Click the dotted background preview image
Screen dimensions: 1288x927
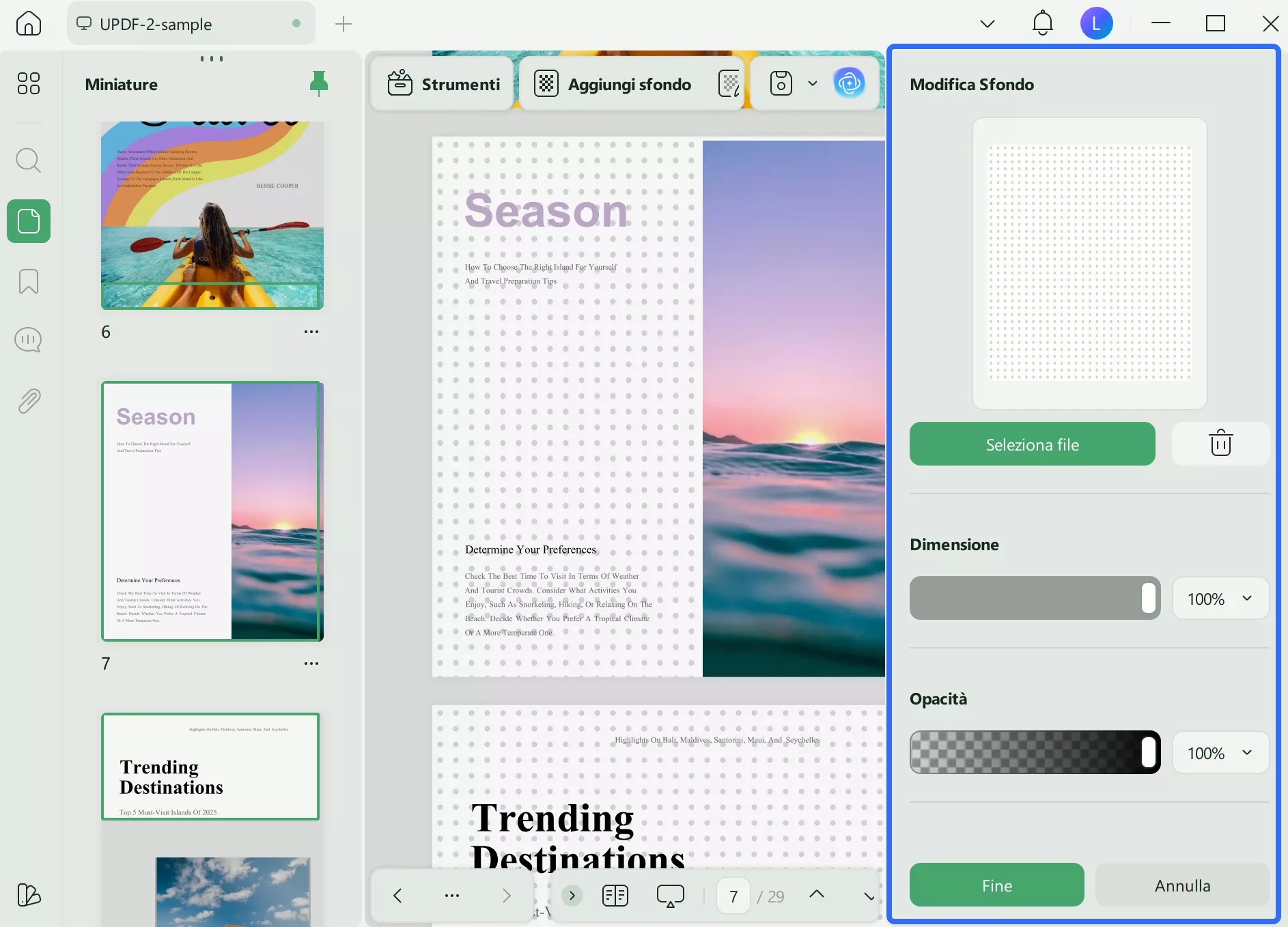tap(1089, 263)
